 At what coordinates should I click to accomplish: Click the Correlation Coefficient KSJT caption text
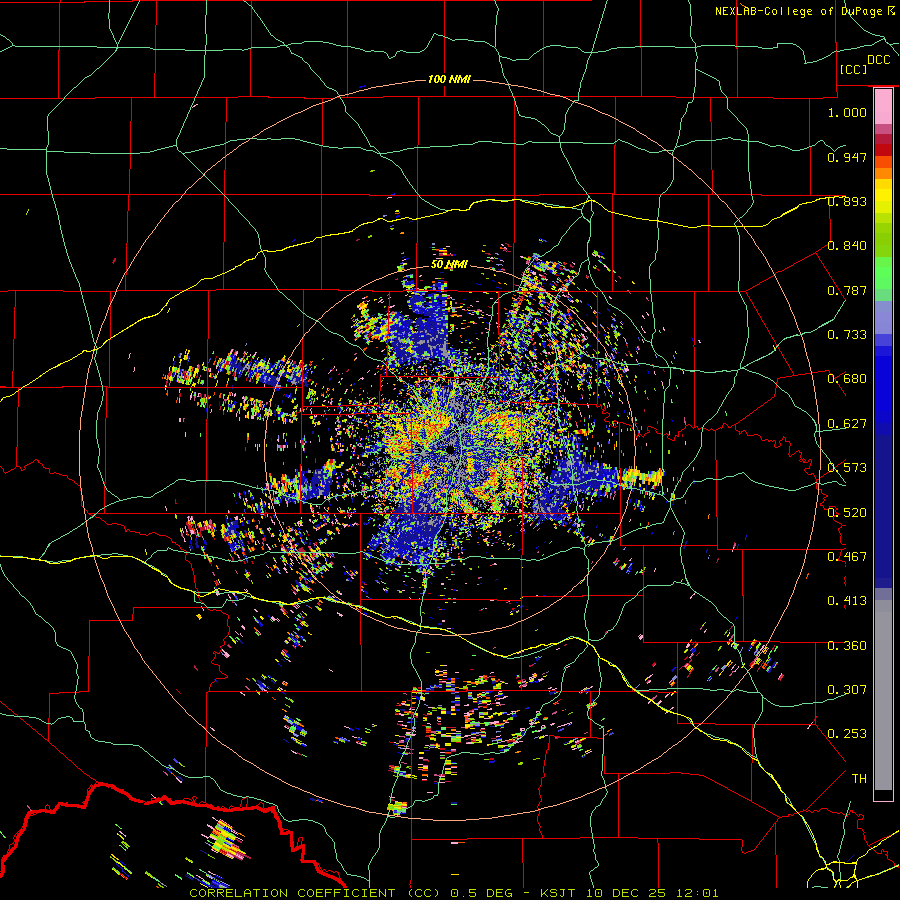point(454,893)
